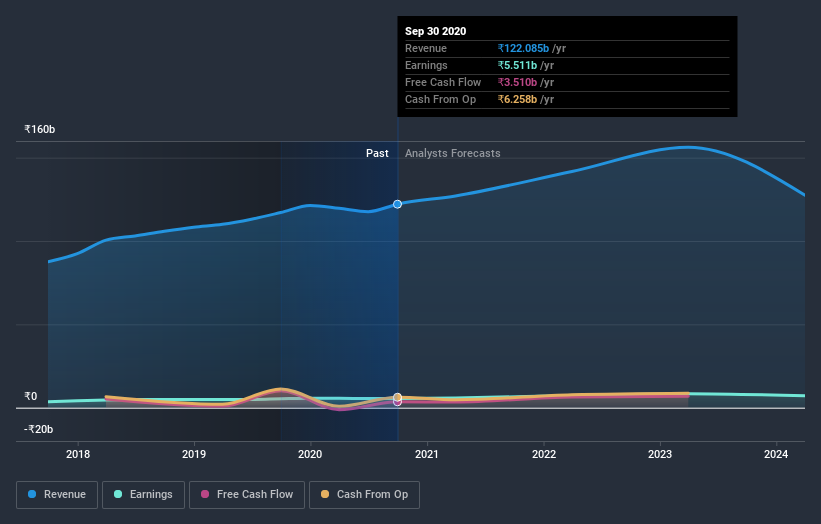821x524 pixels.
Task: Click the ₹6.258b cash from op value
Action: point(517,99)
